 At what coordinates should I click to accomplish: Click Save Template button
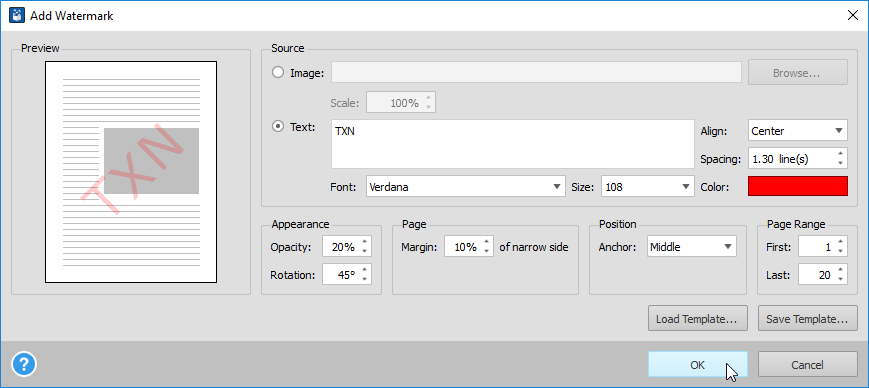[807, 319]
